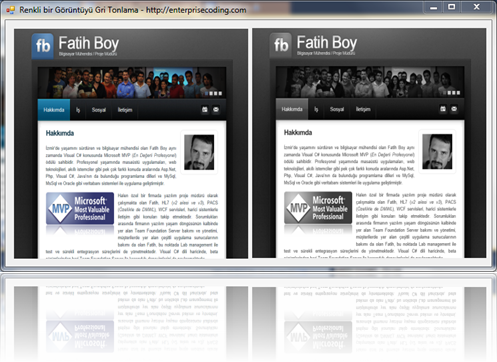
Task: Click message icon in grayscale image navbar
Action: click(454, 109)
